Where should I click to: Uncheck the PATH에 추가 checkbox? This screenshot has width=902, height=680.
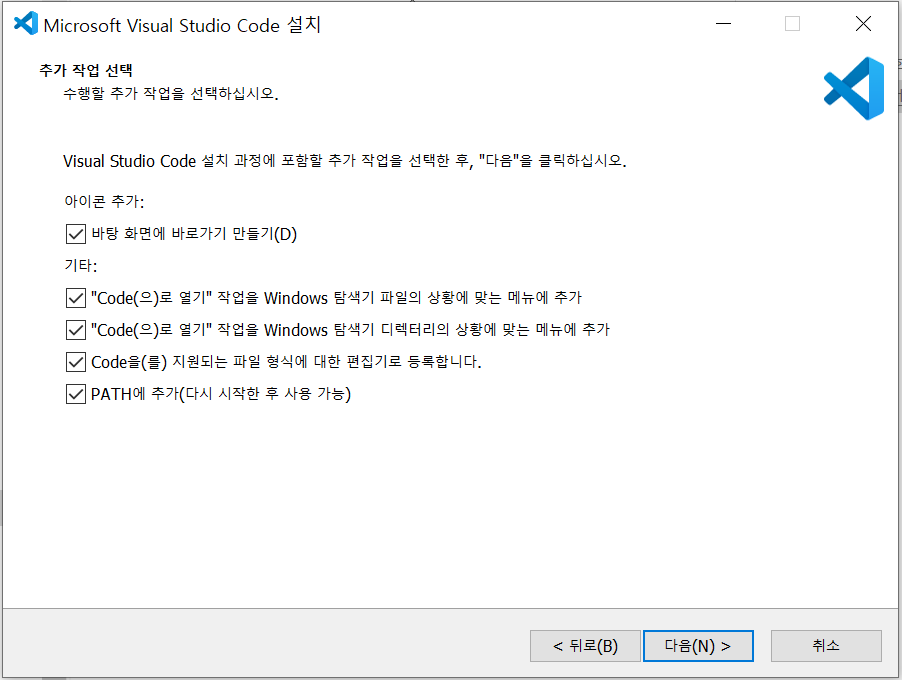76,394
